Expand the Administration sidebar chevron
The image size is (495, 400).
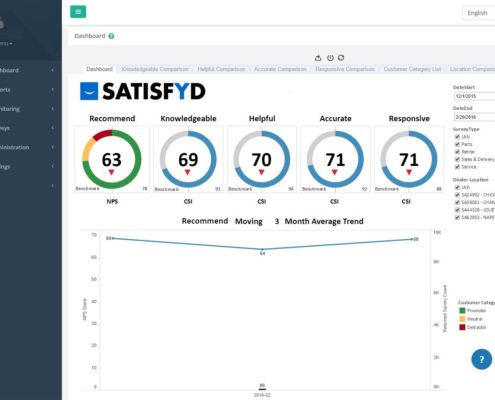click(53, 147)
